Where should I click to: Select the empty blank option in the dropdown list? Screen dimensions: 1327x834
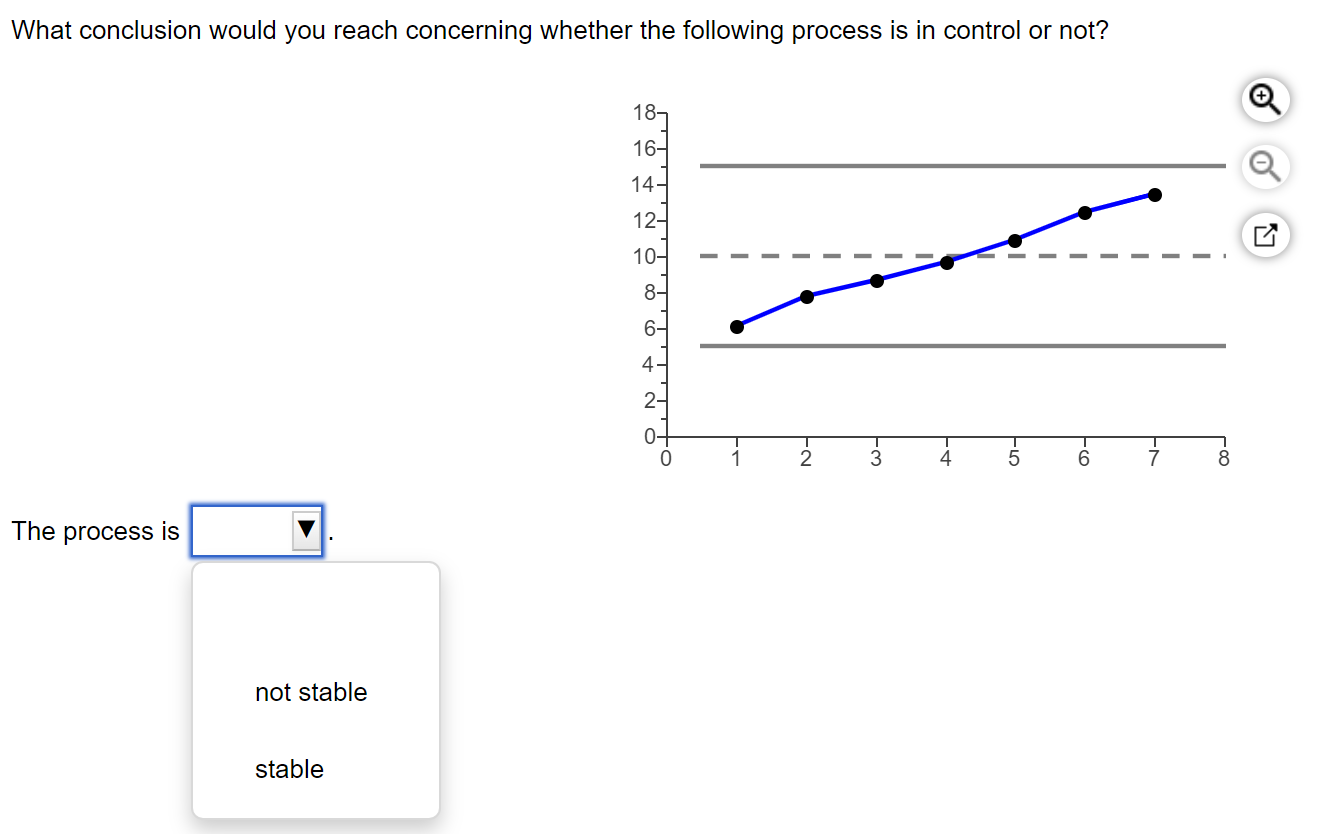point(315,615)
